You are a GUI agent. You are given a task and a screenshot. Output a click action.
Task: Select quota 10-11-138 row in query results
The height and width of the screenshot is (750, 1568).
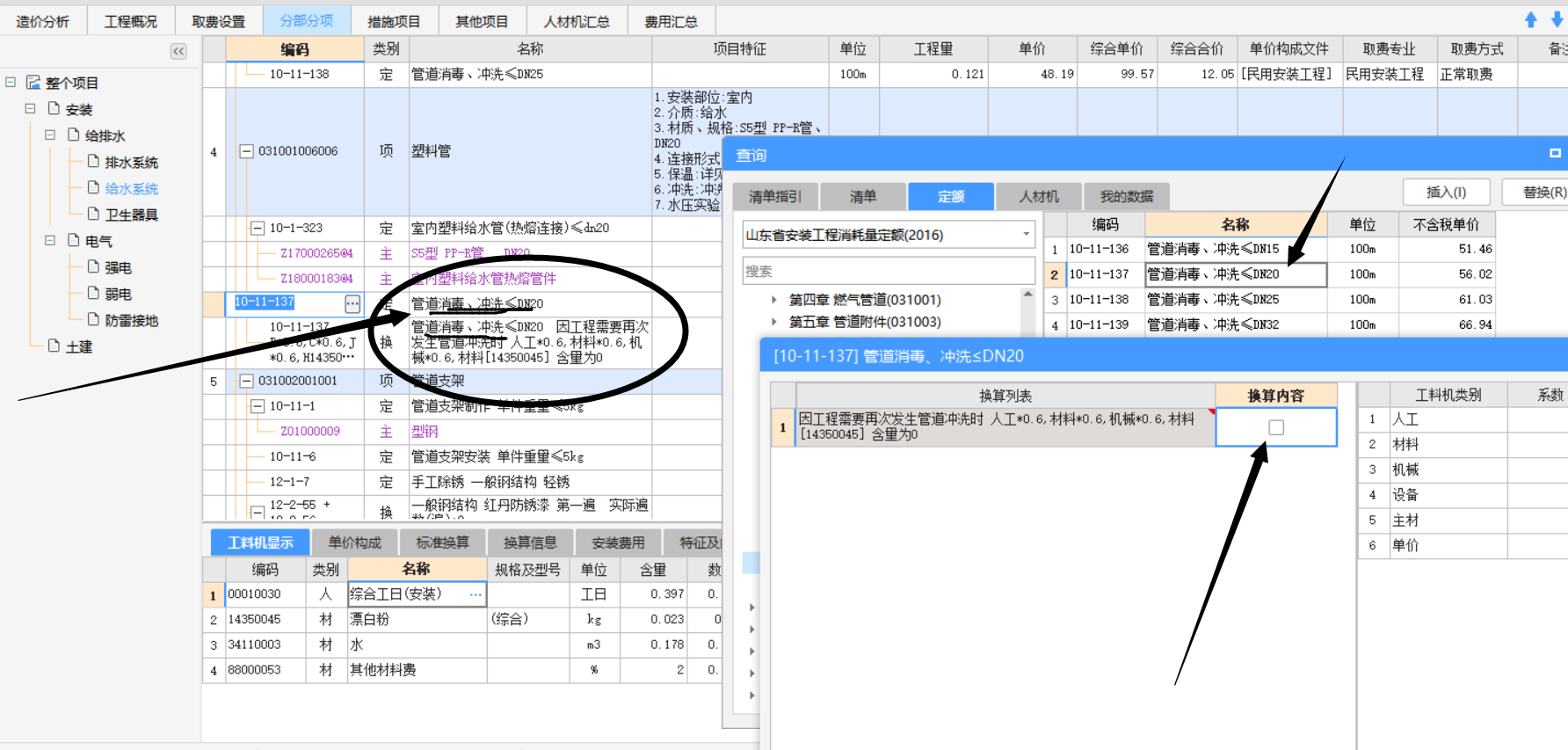coord(1269,300)
